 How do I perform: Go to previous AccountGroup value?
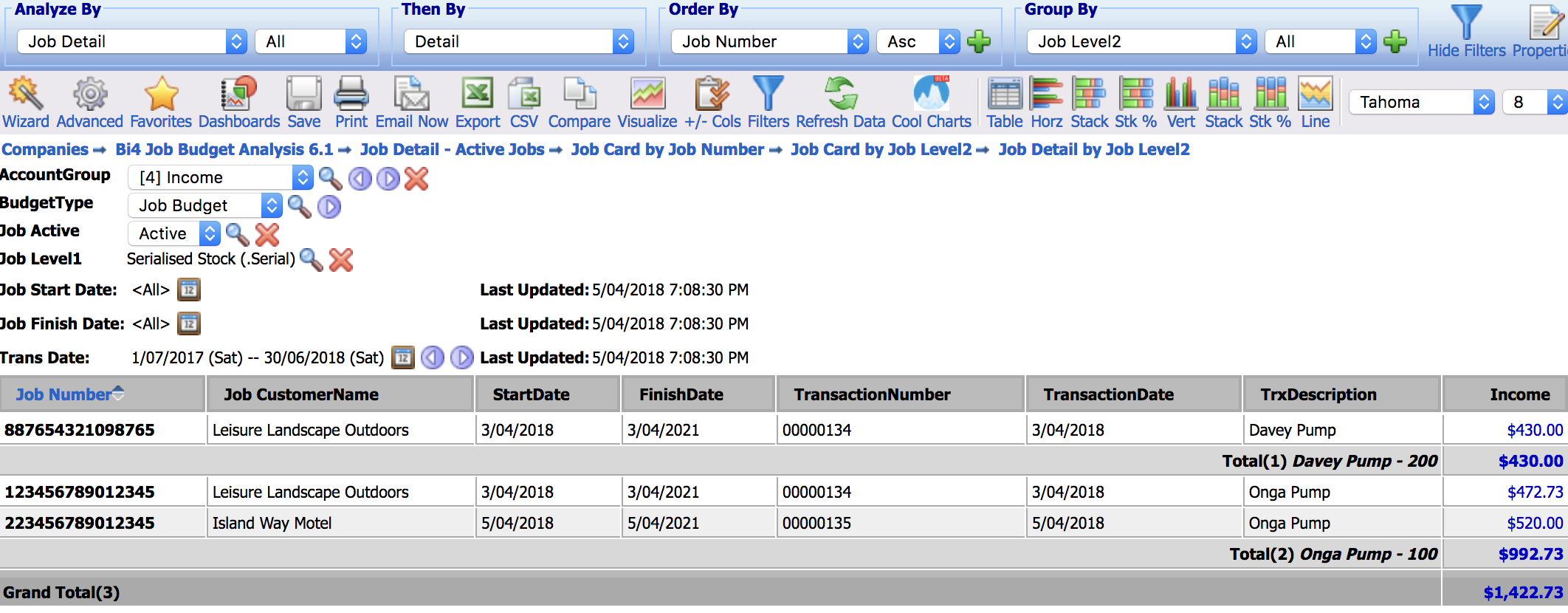click(x=360, y=178)
